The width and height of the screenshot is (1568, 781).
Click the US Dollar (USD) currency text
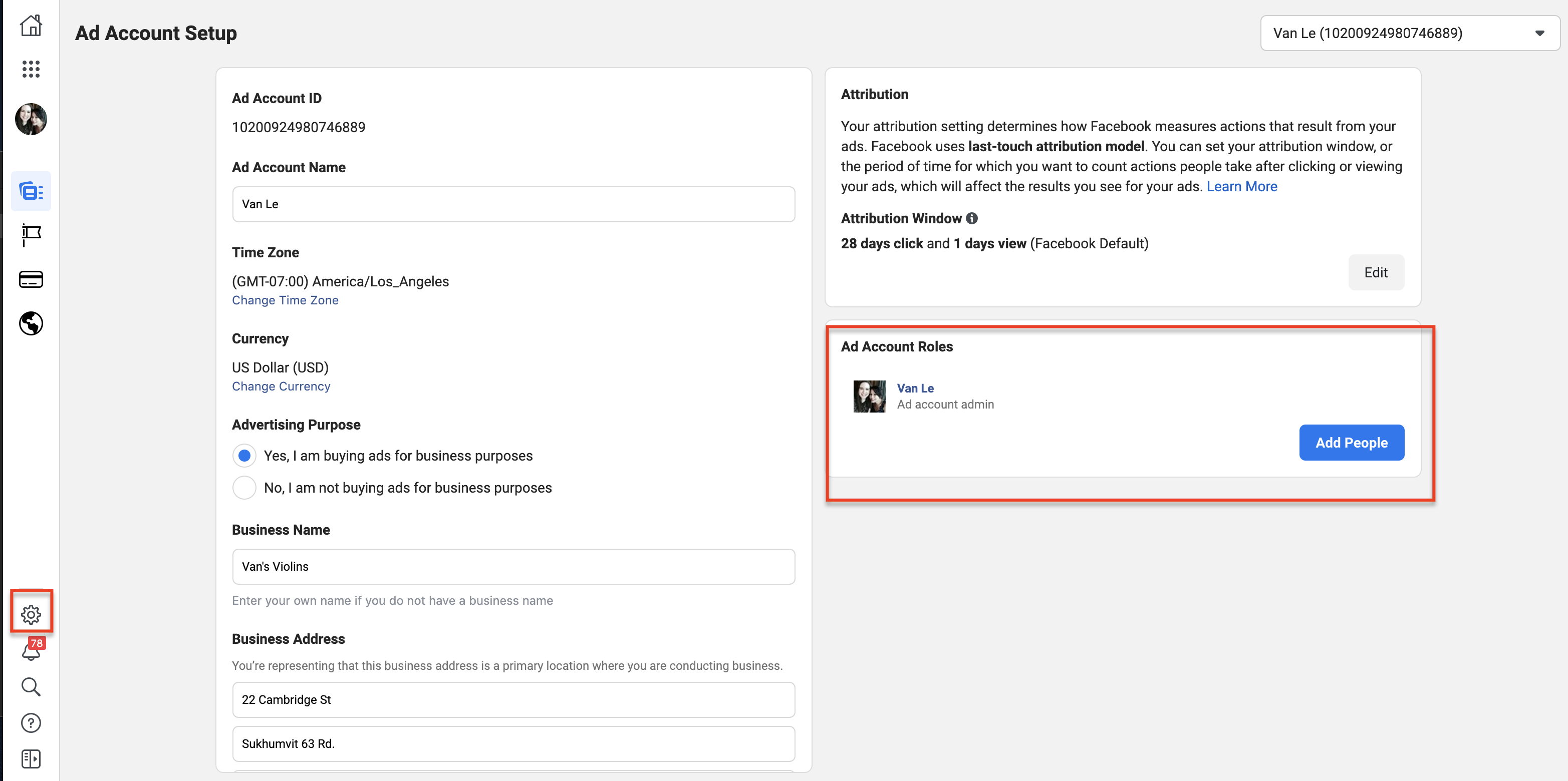pos(280,367)
